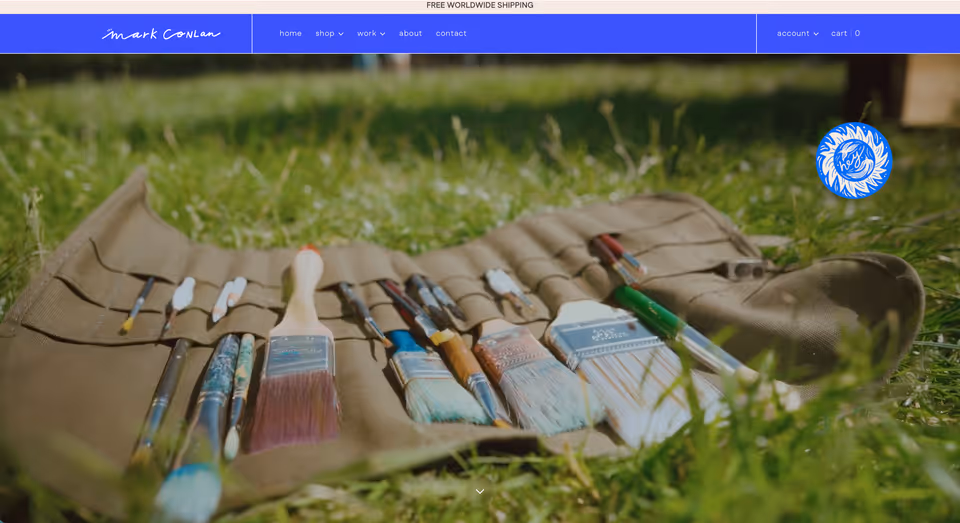
Task: Expand the work menu chevron
Action: (383, 34)
